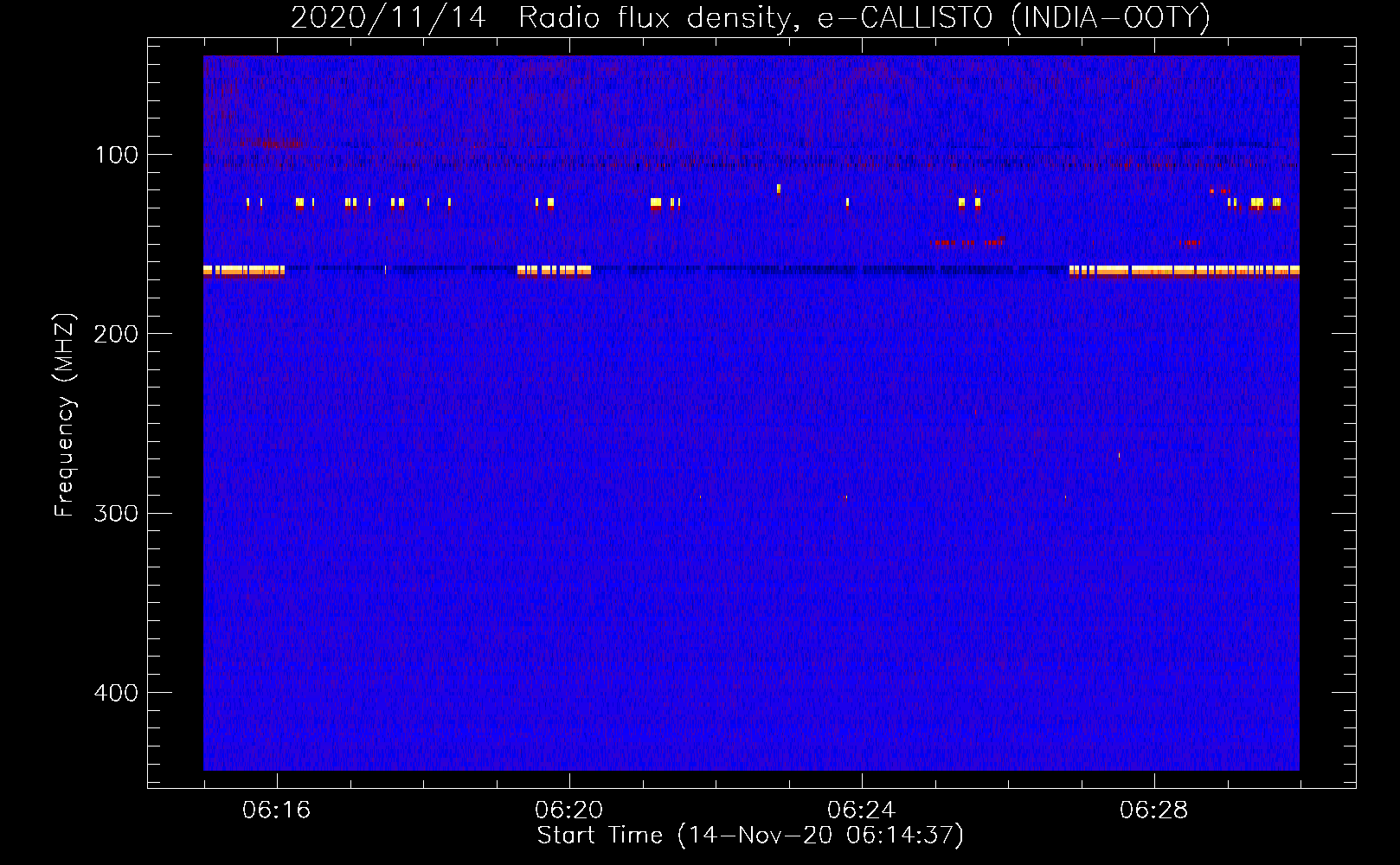Click the 'Start Time (14-Nov-20 06:14:37)' label
The width and height of the screenshot is (1400, 865).
click(750, 836)
